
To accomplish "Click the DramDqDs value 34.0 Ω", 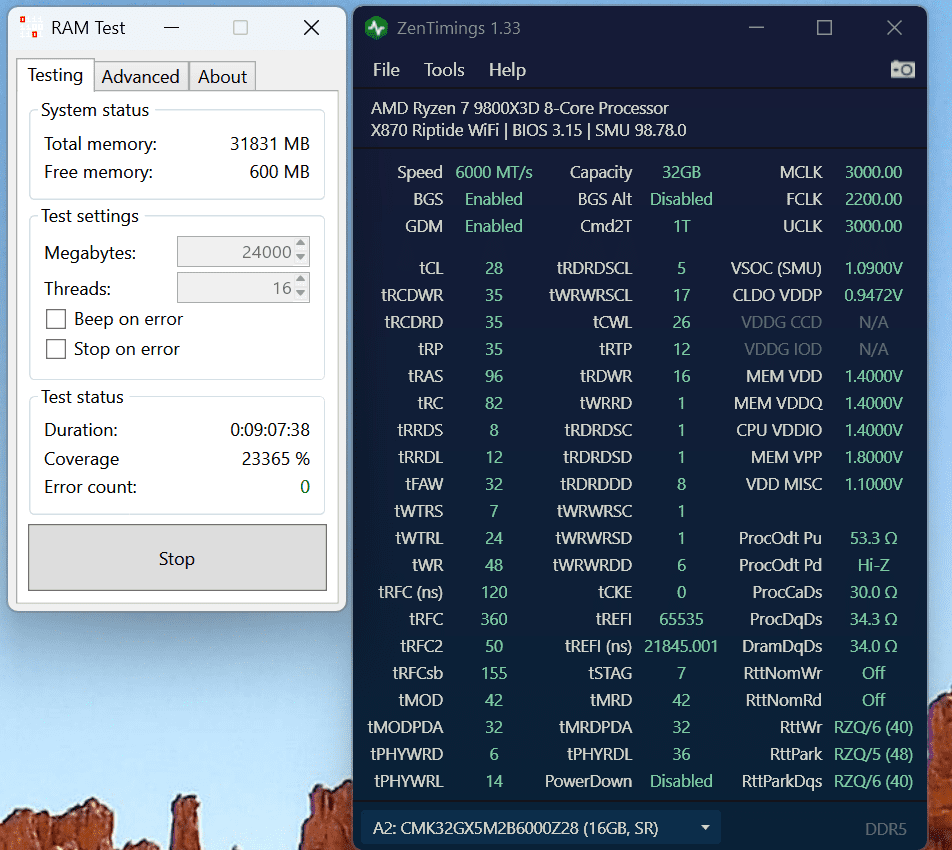I will (874, 647).
